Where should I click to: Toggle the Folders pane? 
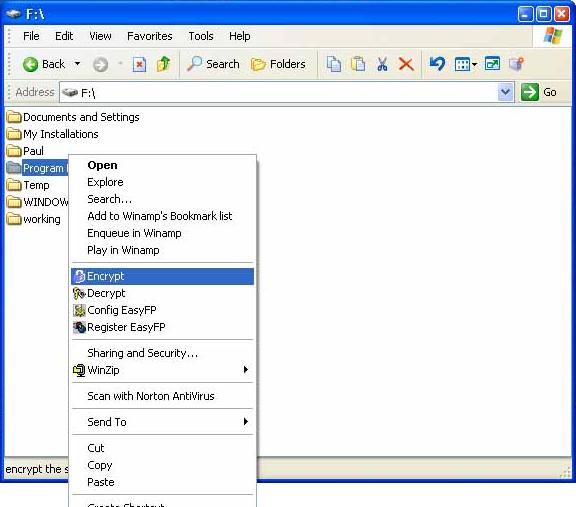pyautogui.click(x=278, y=64)
